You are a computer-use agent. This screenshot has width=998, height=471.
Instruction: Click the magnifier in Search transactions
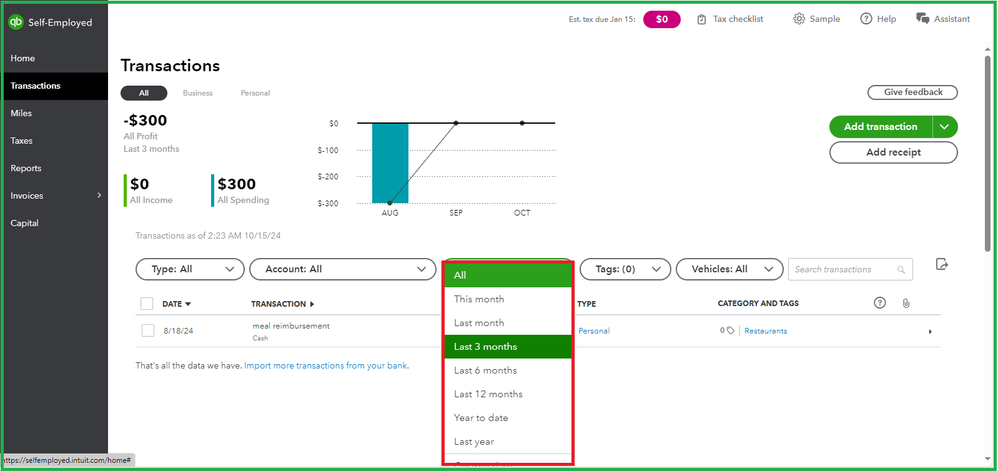point(901,270)
